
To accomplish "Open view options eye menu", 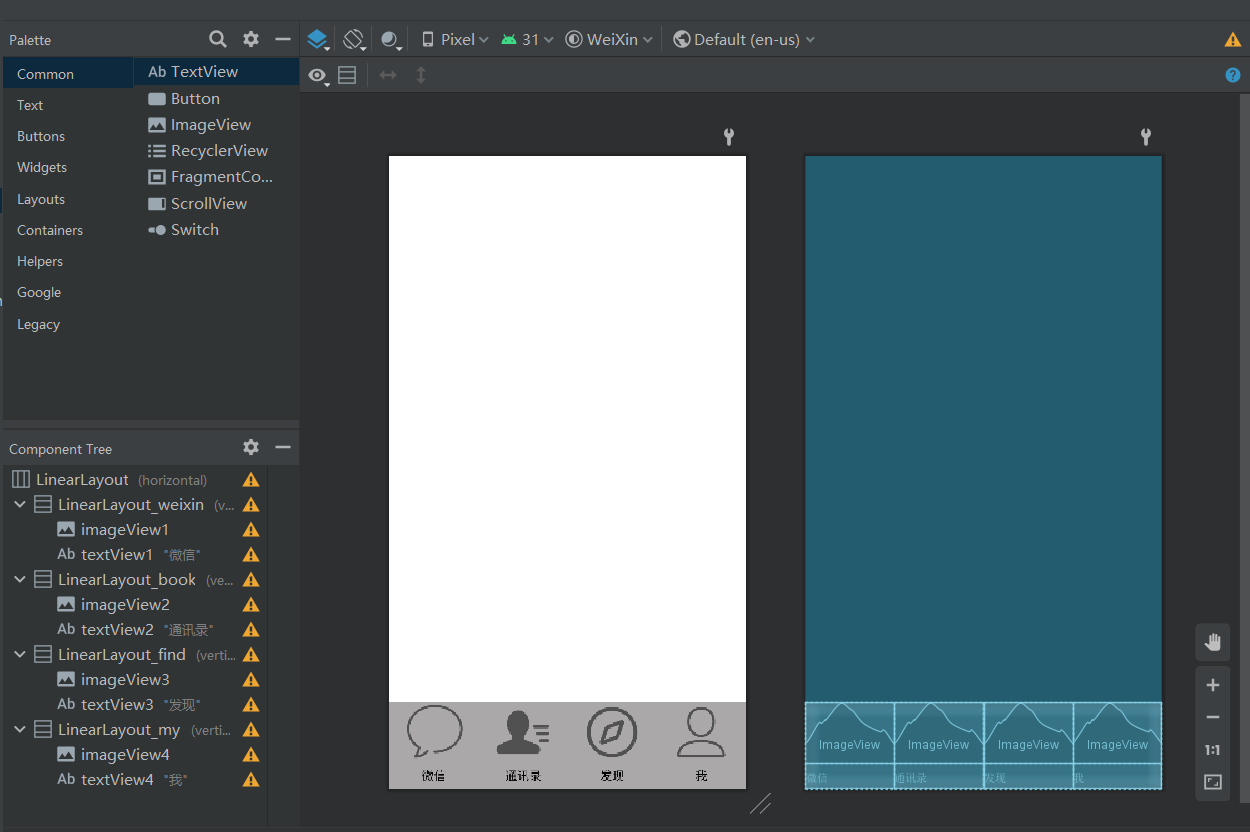I will click(319, 75).
